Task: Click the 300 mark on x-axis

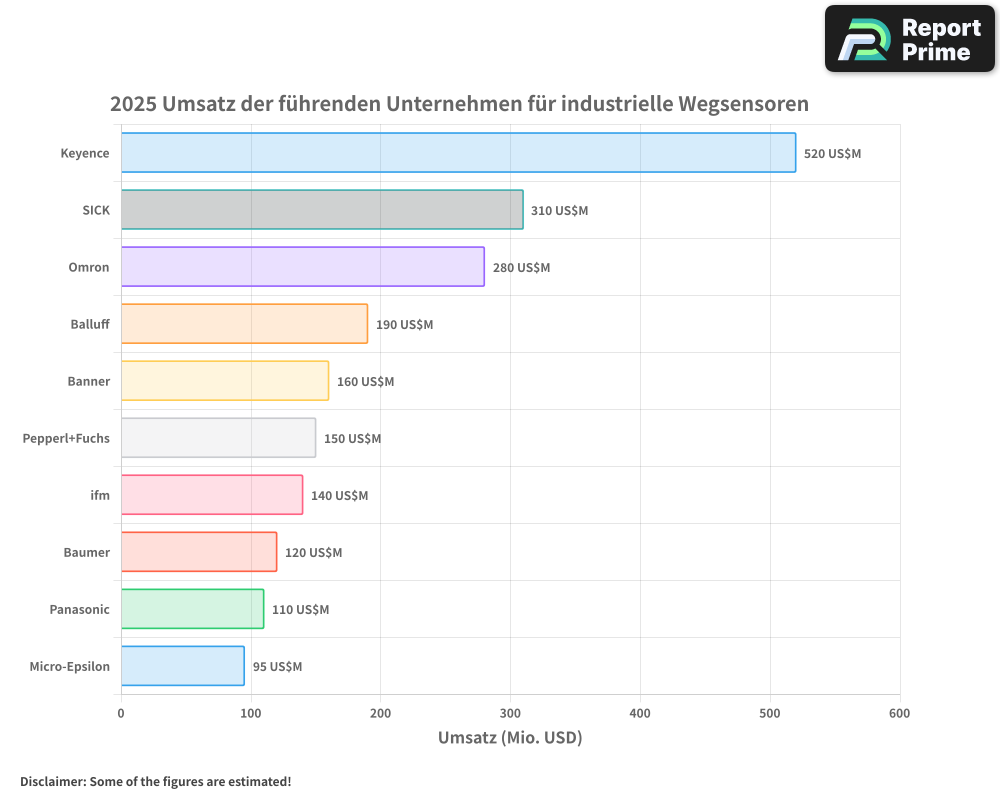Action: point(510,714)
